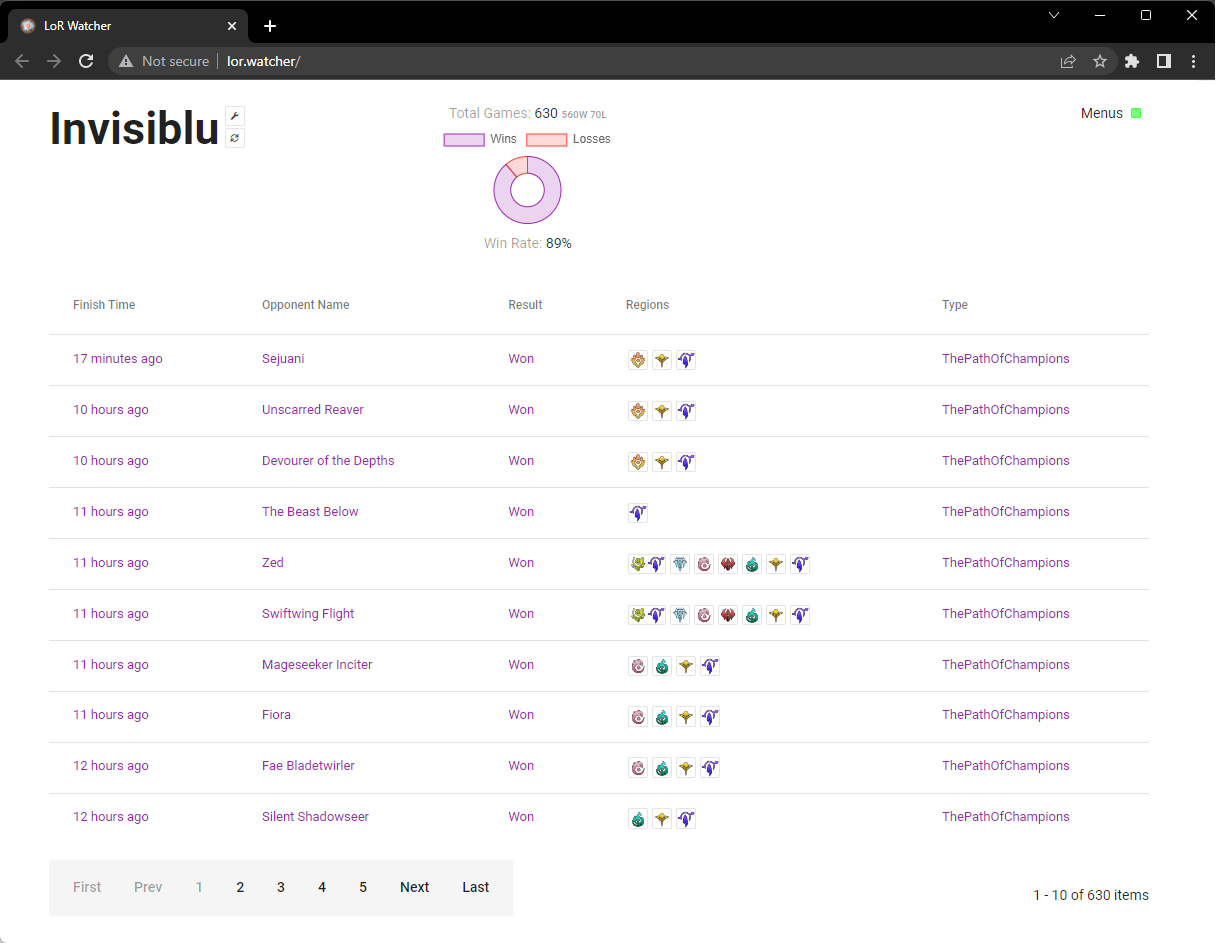Jump to the Last page
The height and width of the screenshot is (943, 1216).
coord(476,887)
